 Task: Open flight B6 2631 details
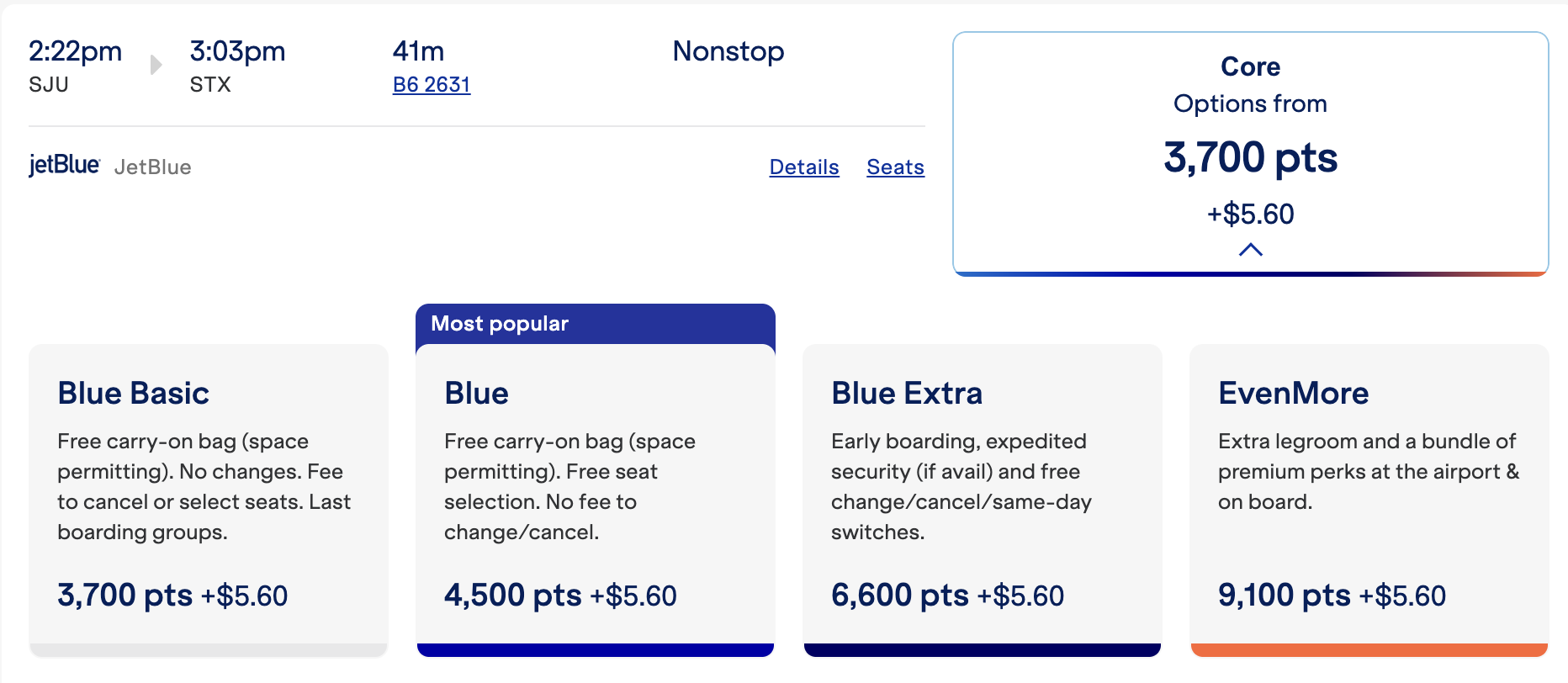click(432, 84)
